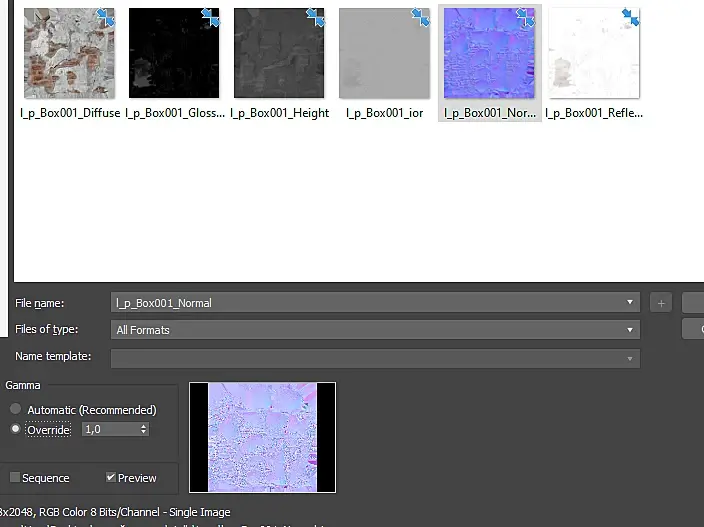Click the RGB Color 8 Bits/Channel info text
The width and height of the screenshot is (704, 527).
(100, 512)
